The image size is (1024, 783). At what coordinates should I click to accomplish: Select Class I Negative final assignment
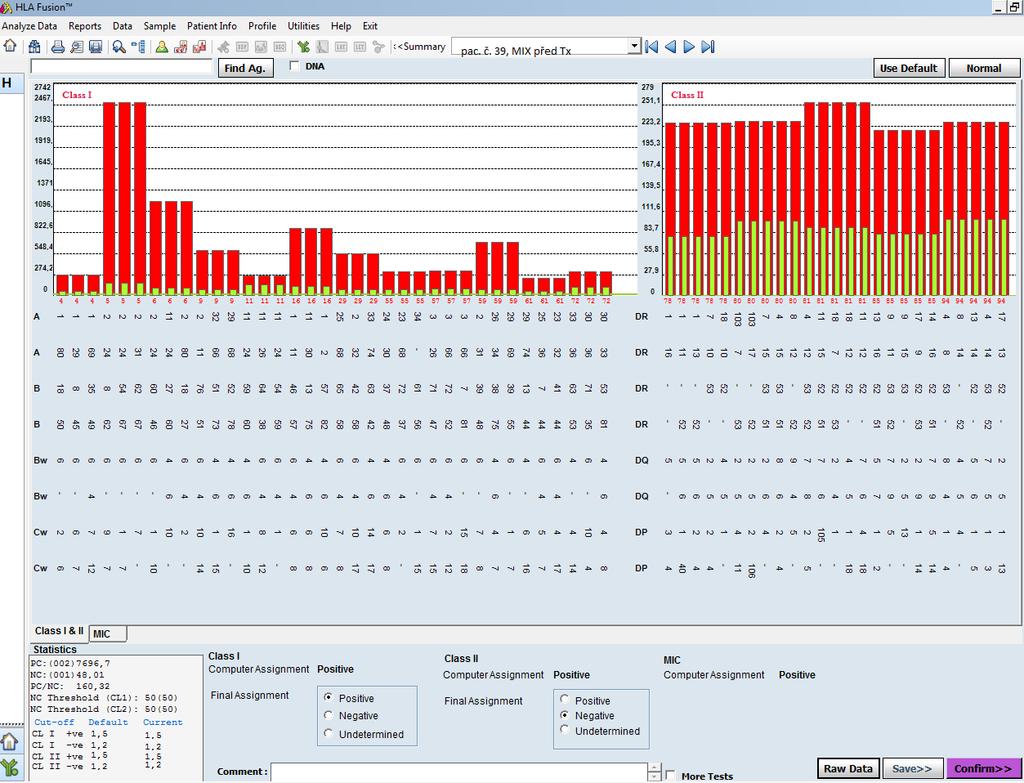click(x=328, y=715)
